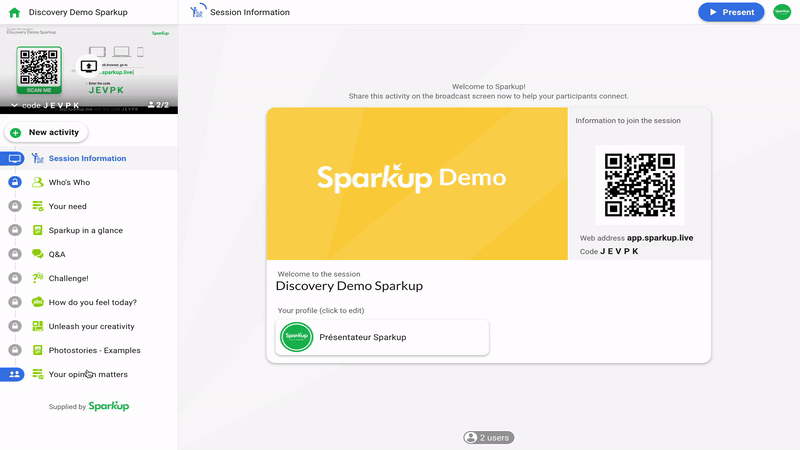This screenshot has height=450, width=800.
Task: Click the broadcast screen share icon on preview
Action: pos(89,66)
